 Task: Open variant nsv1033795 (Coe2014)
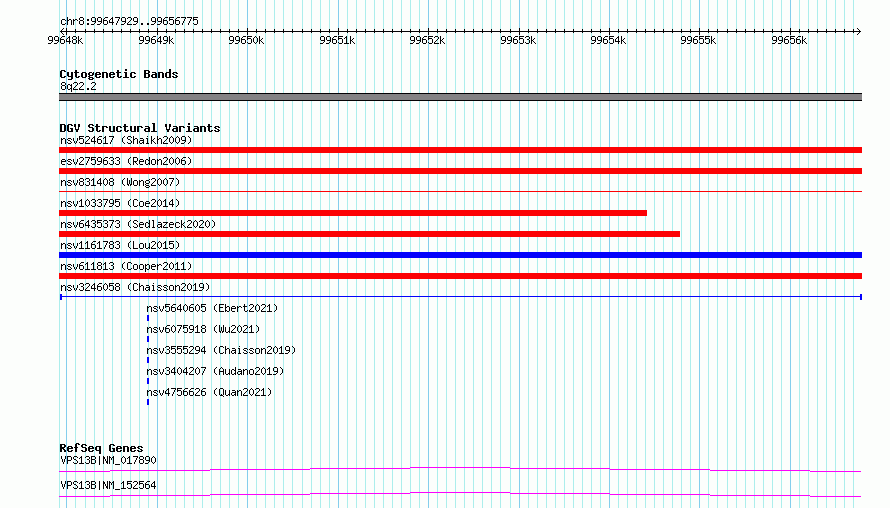pyautogui.click(x=120, y=203)
